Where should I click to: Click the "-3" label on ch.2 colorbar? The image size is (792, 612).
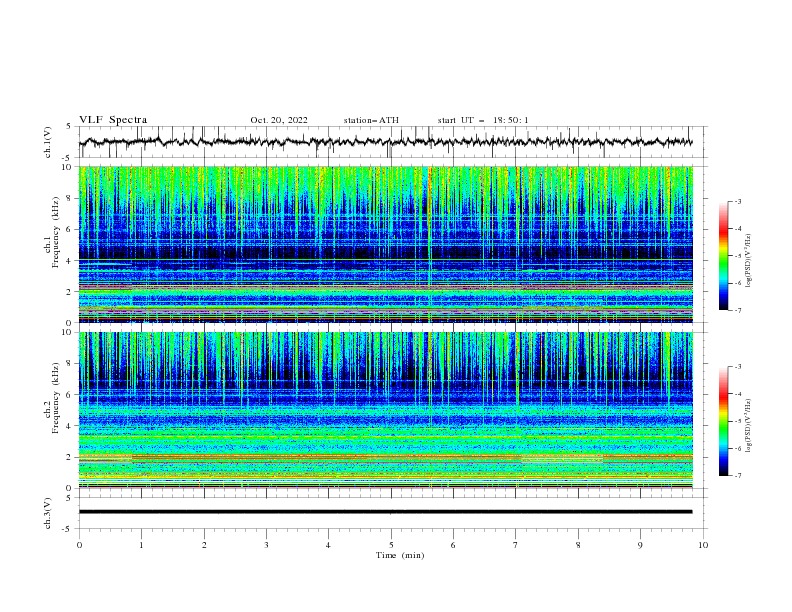coord(737,367)
